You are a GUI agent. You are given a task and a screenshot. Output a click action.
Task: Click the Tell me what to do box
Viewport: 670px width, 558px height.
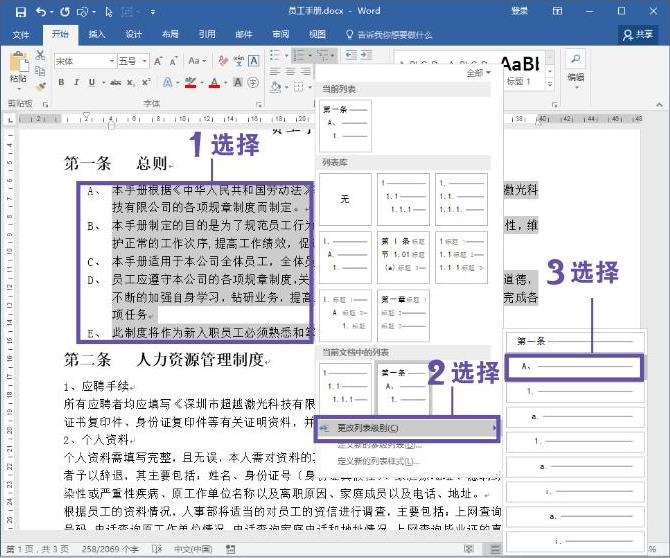(x=389, y=35)
